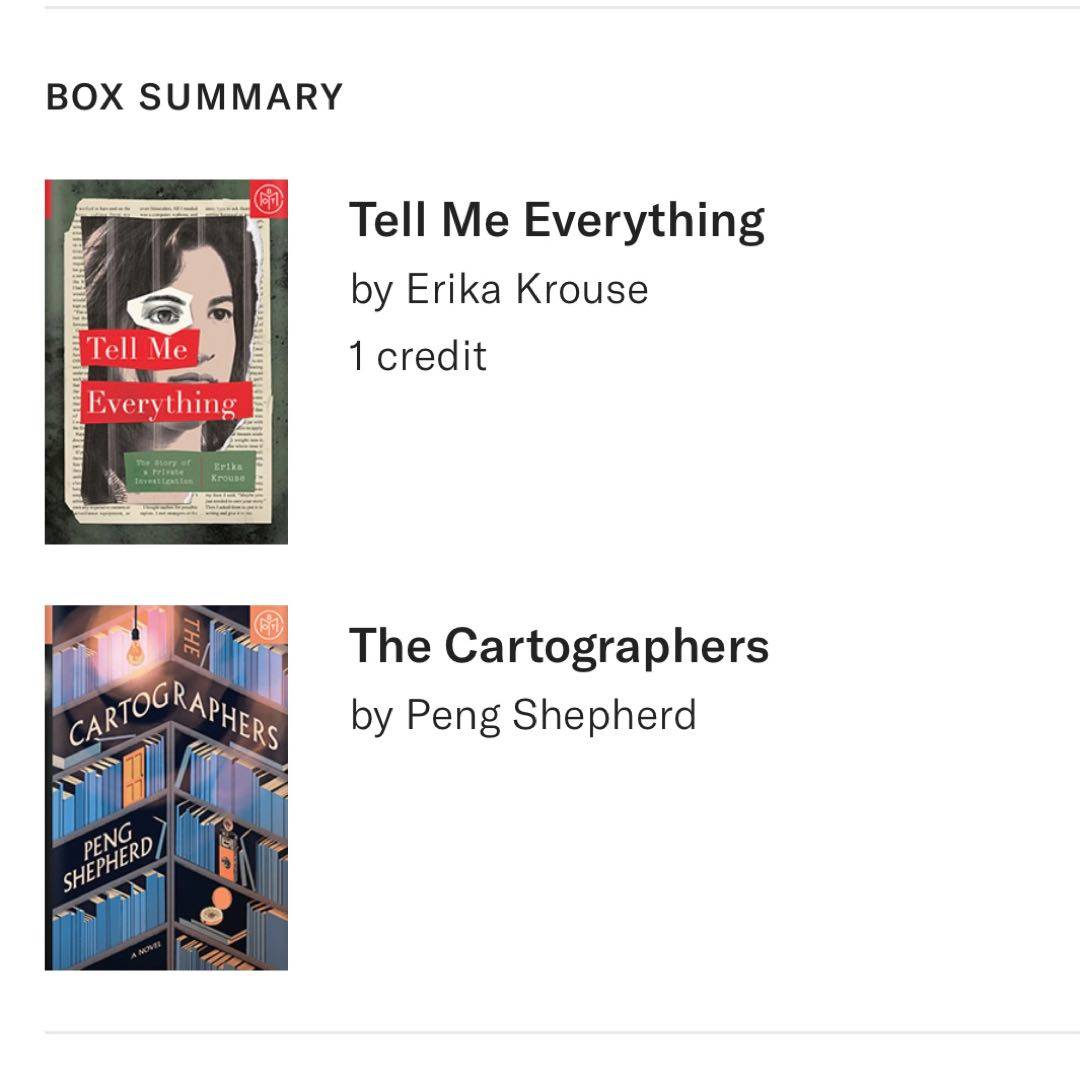The height and width of the screenshot is (1080, 1080).
Task: Click the cutout eye on Tell Me Everything cover
Action: point(162,311)
